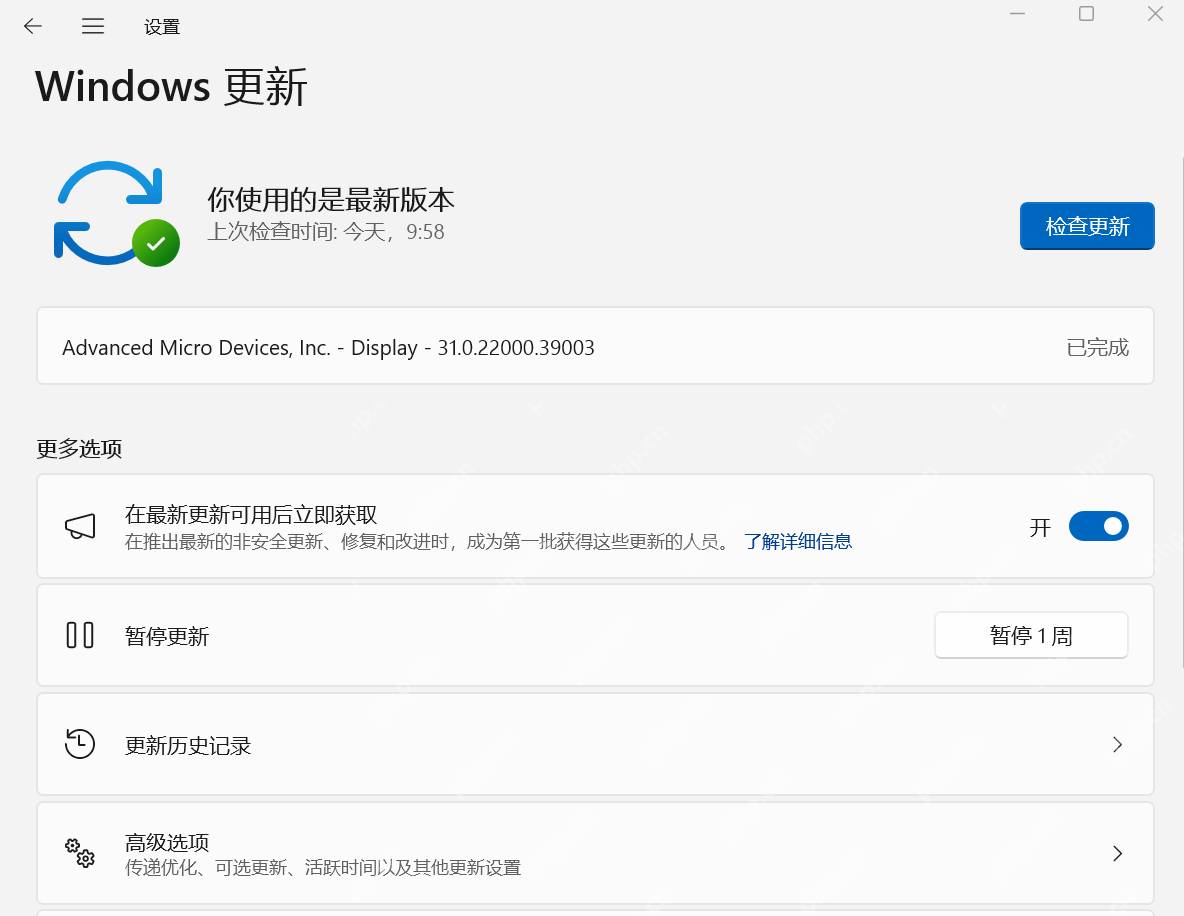Click the megaphone icon for latest updates

tap(80, 526)
